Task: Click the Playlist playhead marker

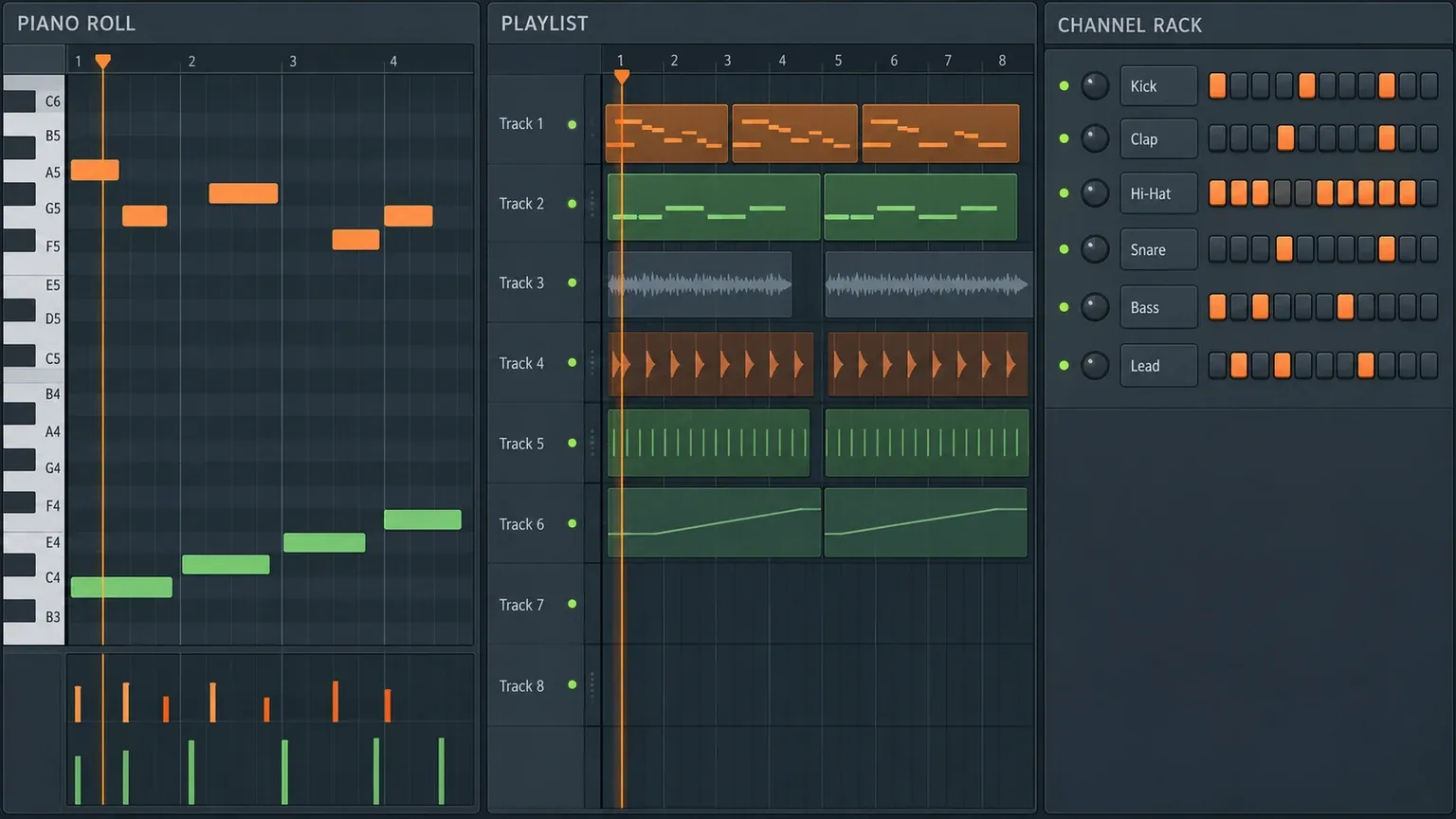Action: (621, 76)
